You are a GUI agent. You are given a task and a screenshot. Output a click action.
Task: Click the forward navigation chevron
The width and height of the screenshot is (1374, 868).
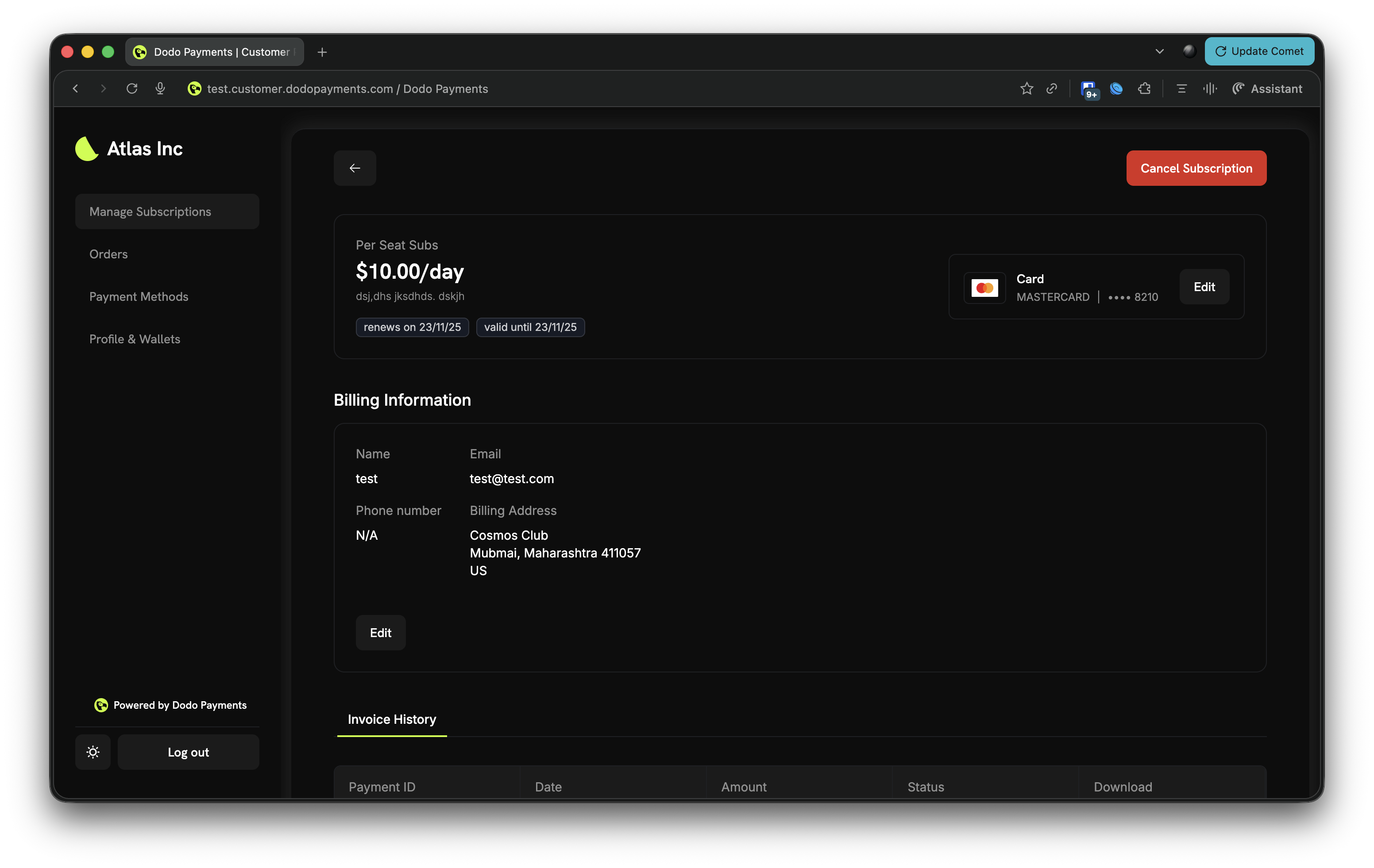coord(103,88)
